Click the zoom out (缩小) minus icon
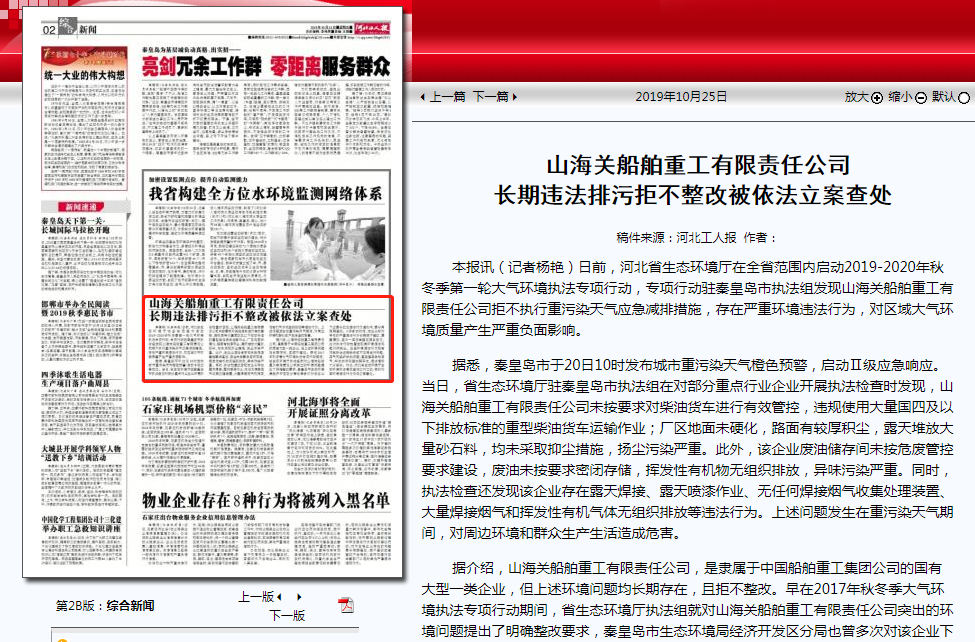The height and width of the screenshot is (642, 975). point(920,98)
